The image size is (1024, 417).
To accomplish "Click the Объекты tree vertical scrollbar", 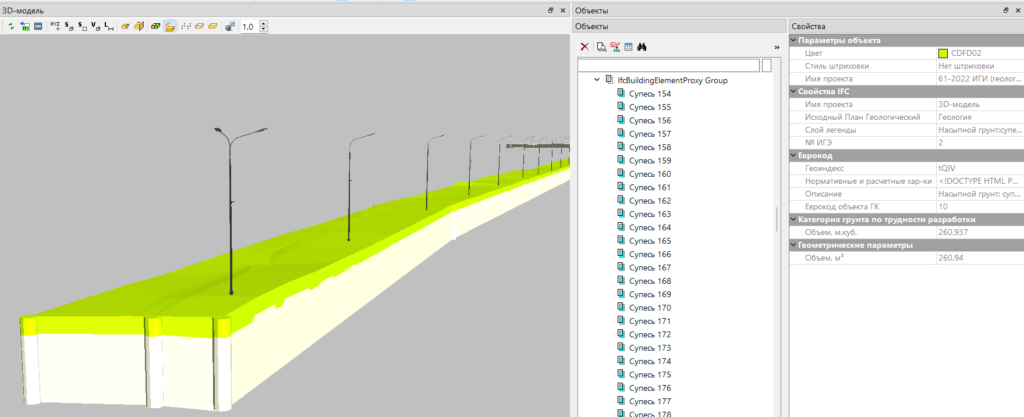I will point(776,219).
